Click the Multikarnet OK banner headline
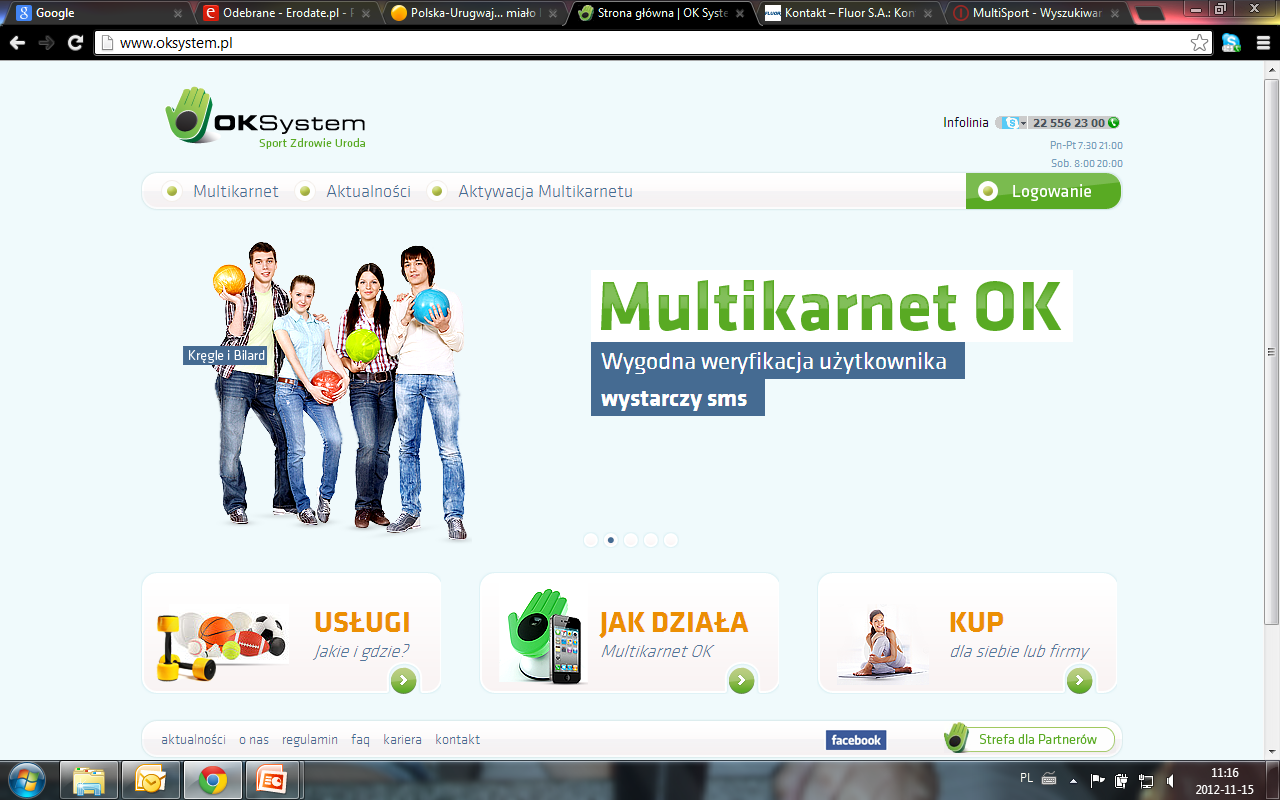The image size is (1280, 800). (831, 306)
